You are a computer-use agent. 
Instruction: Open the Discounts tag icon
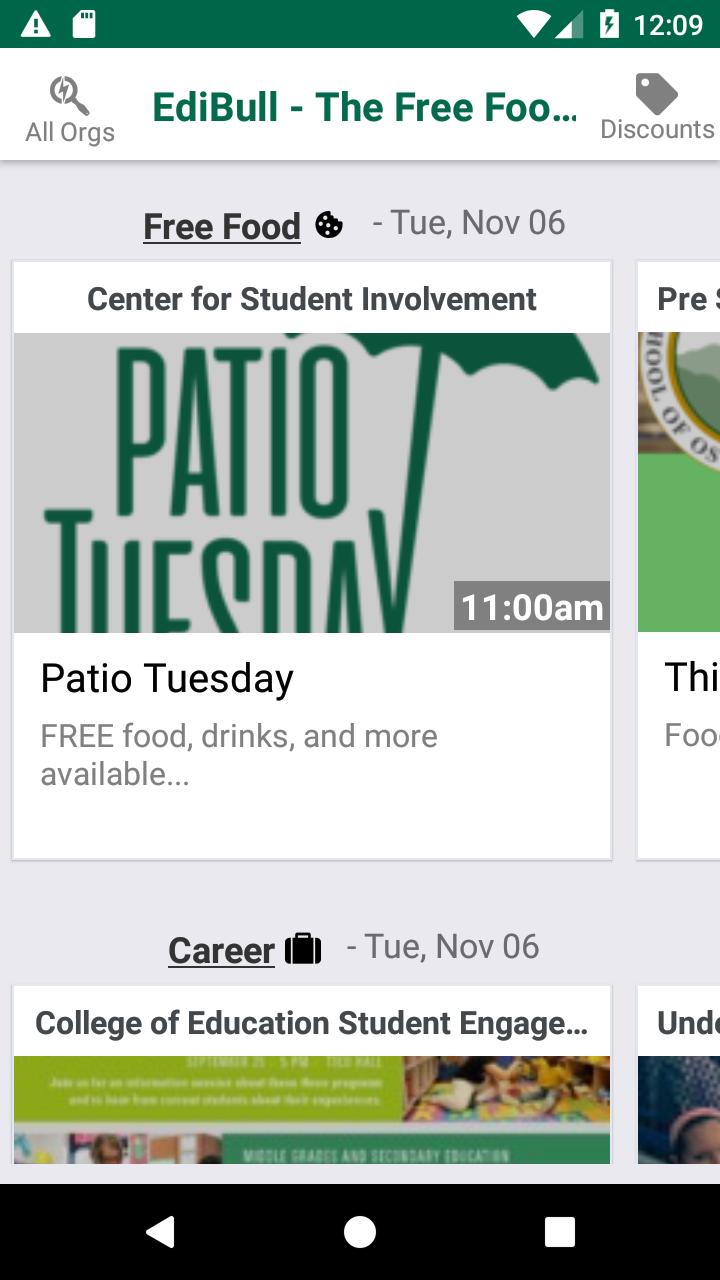pyautogui.click(x=657, y=94)
